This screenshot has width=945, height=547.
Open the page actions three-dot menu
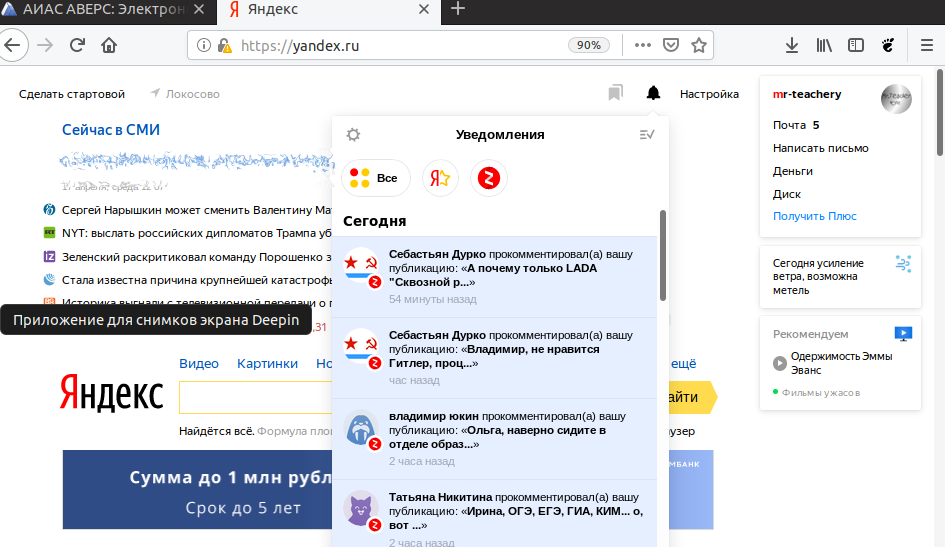(x=642, y=45)
